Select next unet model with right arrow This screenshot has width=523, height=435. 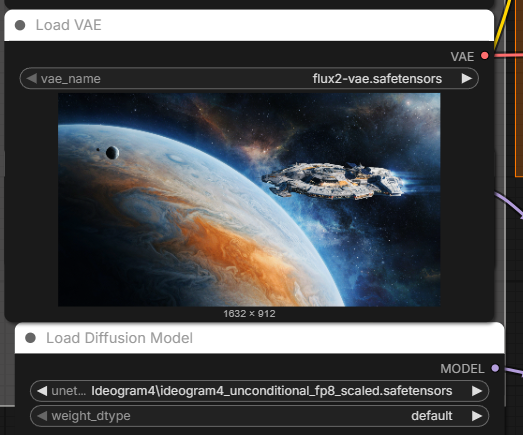[477, 391]
